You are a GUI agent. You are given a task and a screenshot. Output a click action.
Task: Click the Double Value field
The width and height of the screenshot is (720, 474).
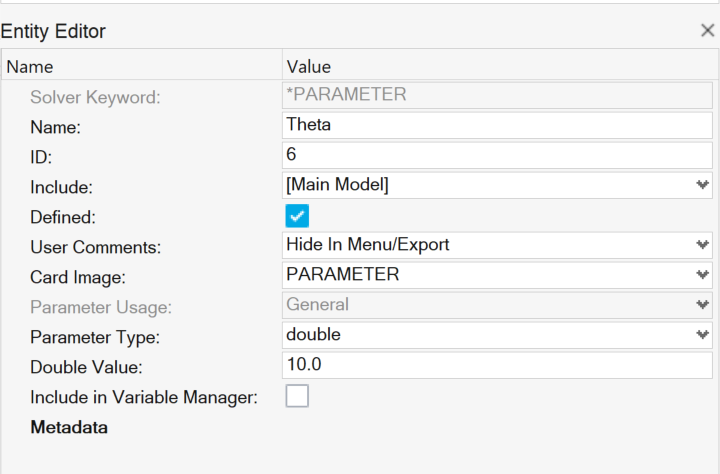(x=497, y=366)
